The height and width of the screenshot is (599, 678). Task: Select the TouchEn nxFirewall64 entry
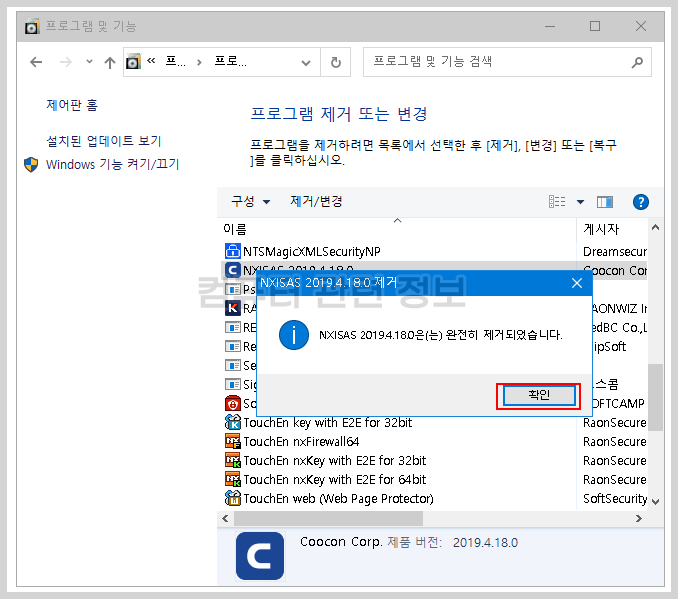pos(301,442)
